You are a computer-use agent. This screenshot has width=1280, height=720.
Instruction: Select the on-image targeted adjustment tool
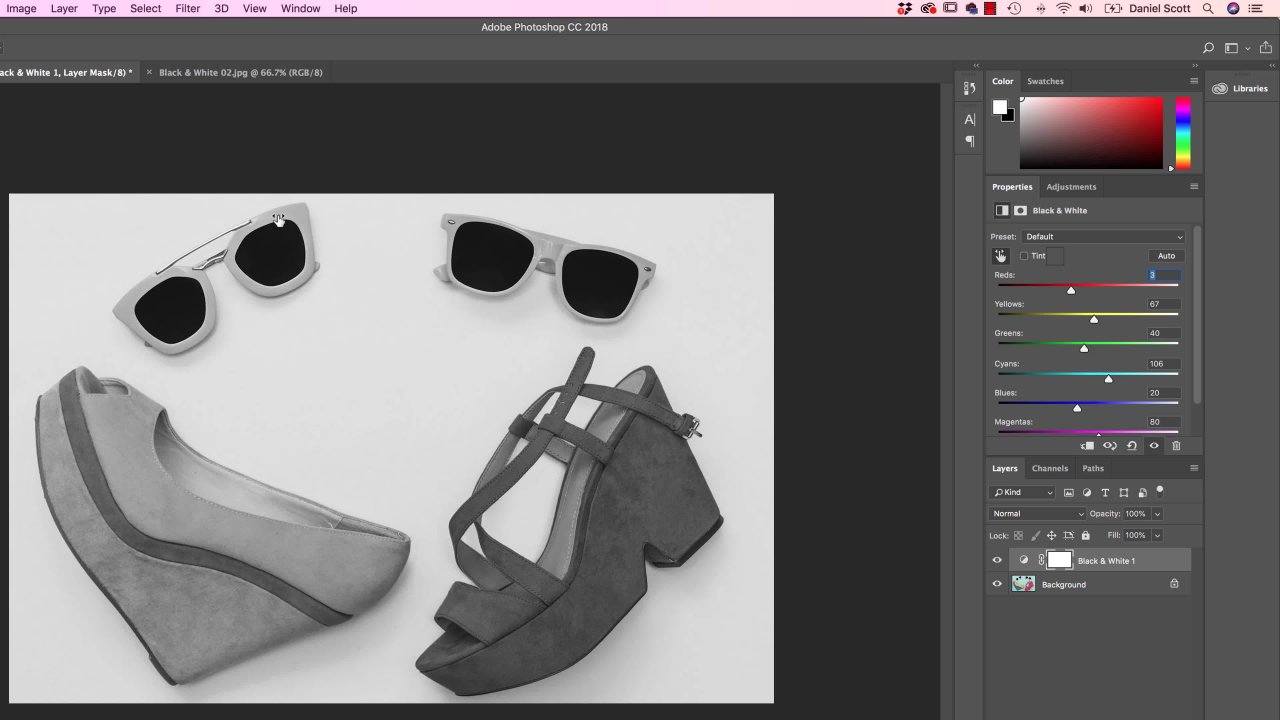point(1000,256)
